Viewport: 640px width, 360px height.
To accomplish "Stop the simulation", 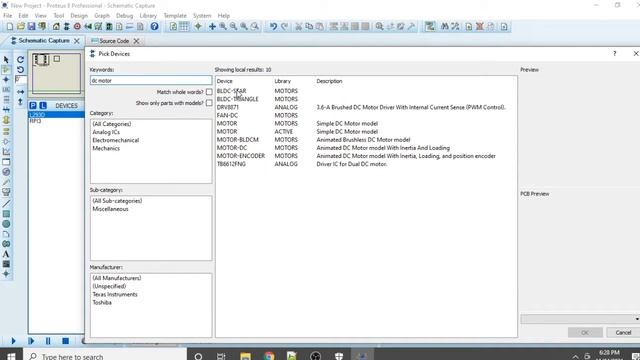I will tap(65, 341).
